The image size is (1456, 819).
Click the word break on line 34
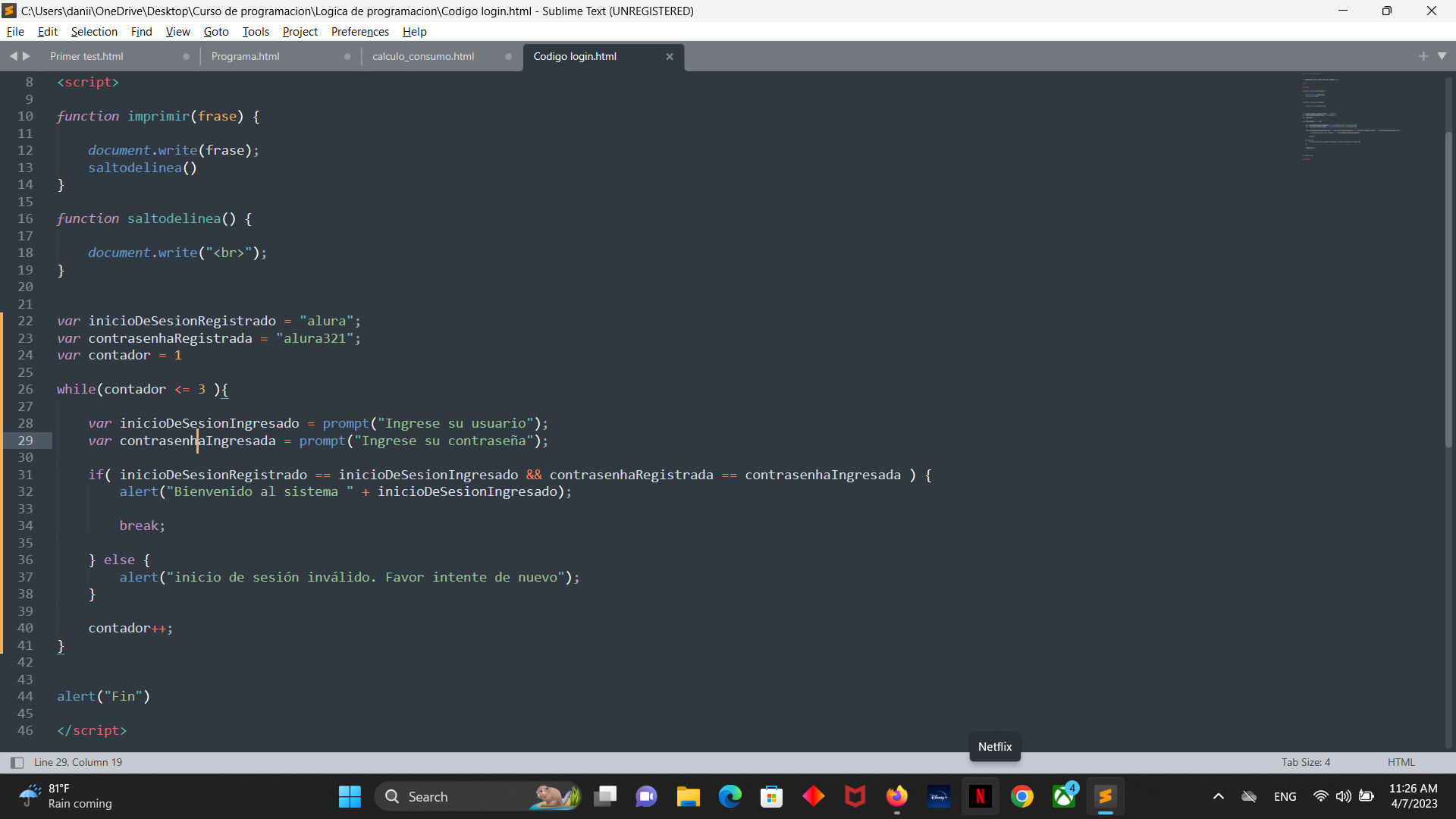(139, 526)
